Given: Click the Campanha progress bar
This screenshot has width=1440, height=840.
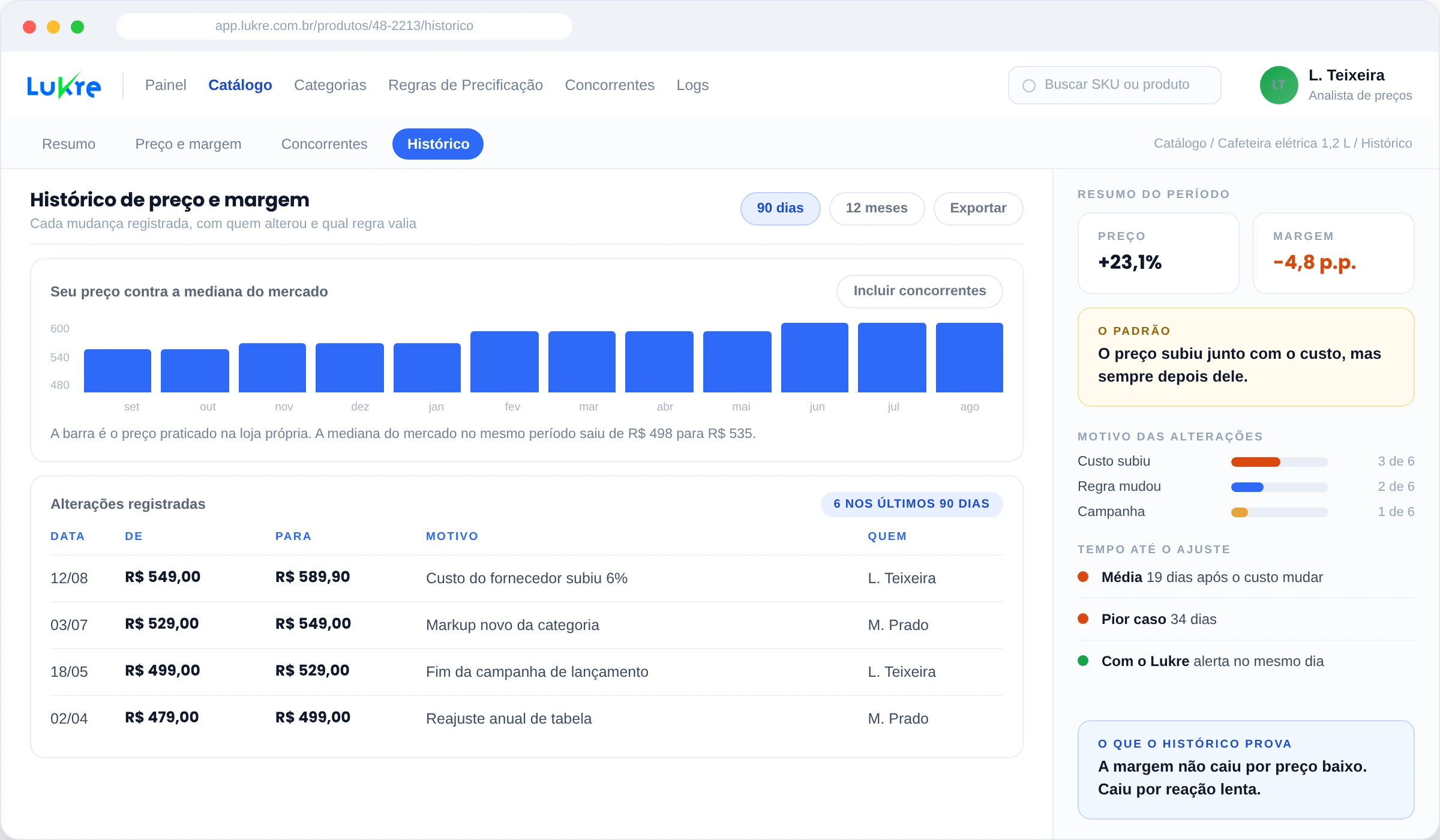Looking at the screenshot, I should click(1279, 512).
